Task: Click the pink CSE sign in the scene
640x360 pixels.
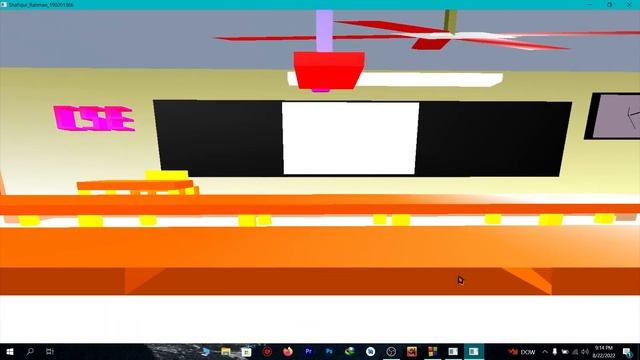Action: point(94,118)
